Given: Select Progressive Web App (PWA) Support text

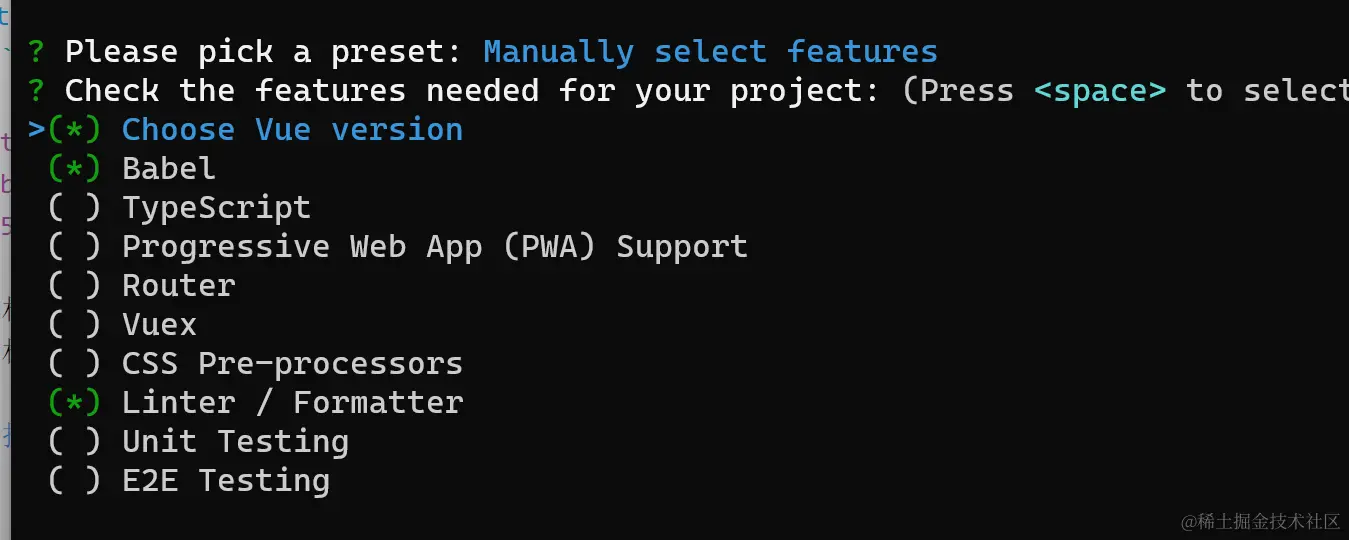Looking at the screenshot, I should coord(434,247).
